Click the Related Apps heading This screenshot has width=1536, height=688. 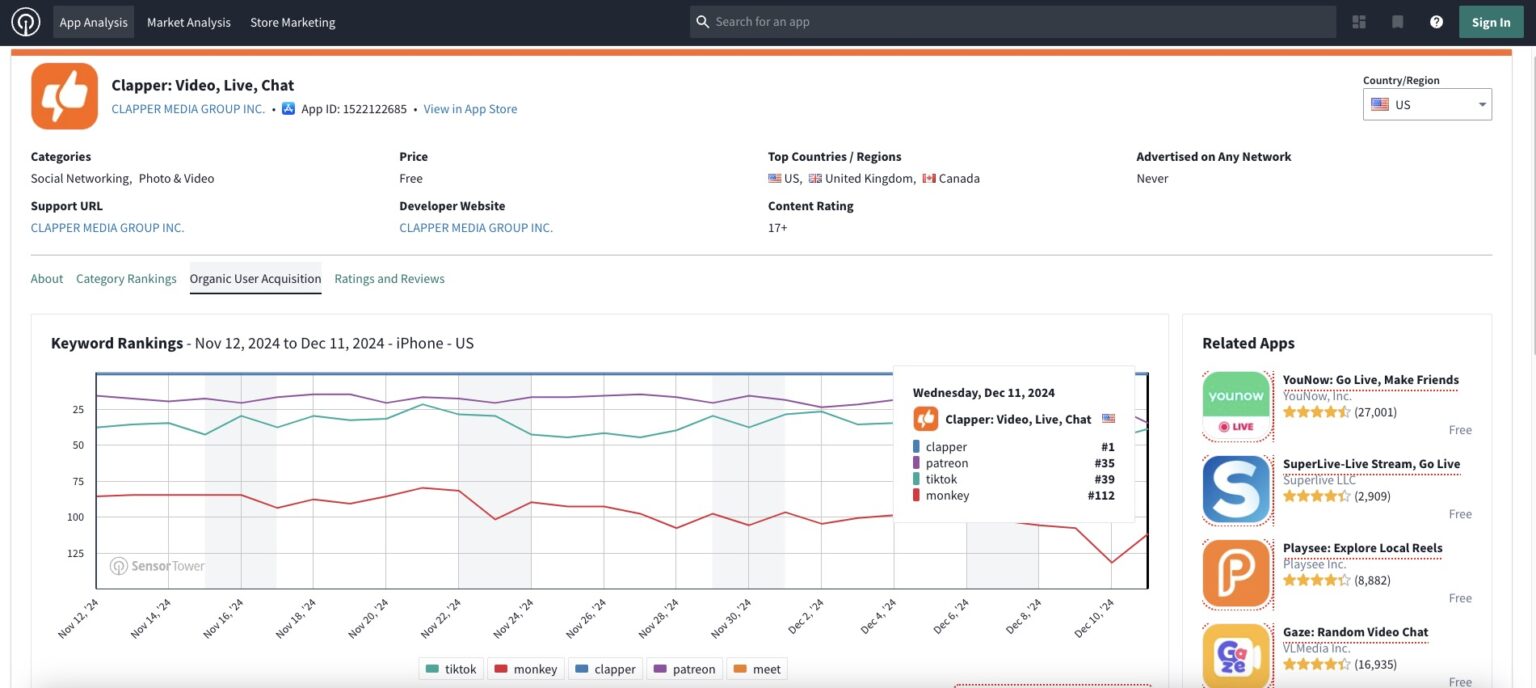coord(1248,343)
